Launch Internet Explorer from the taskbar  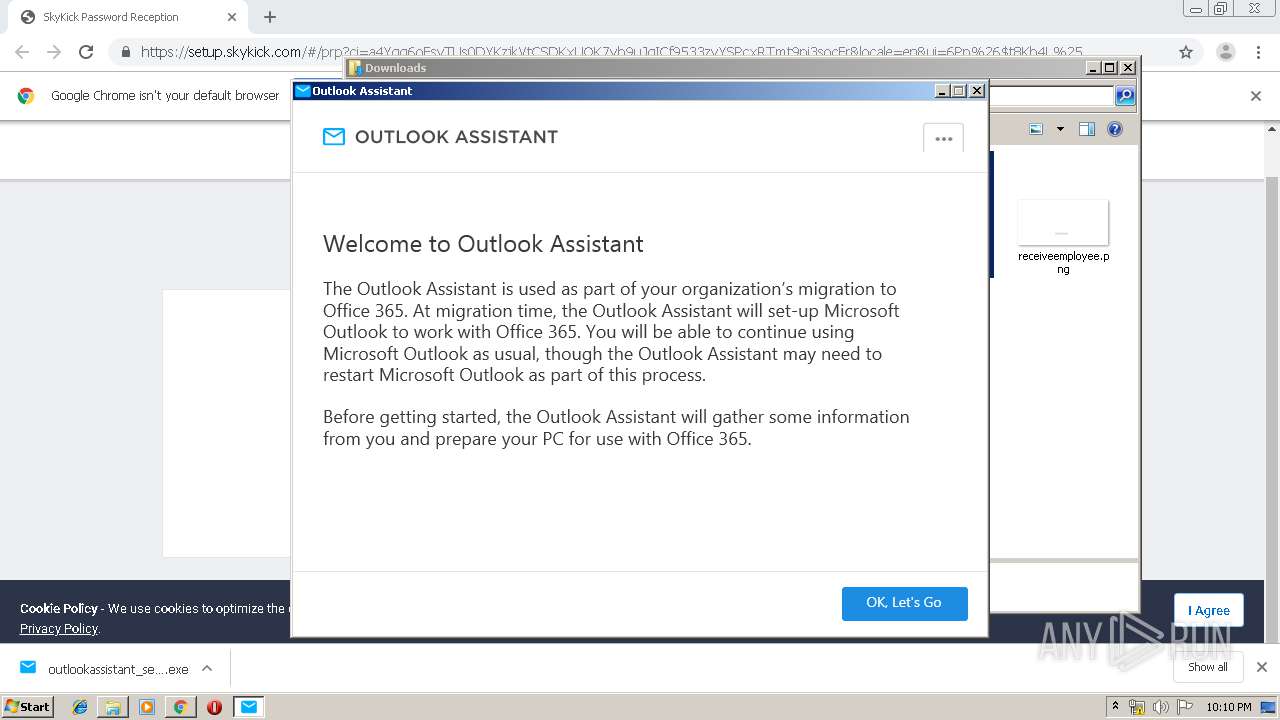coord(80,707)
